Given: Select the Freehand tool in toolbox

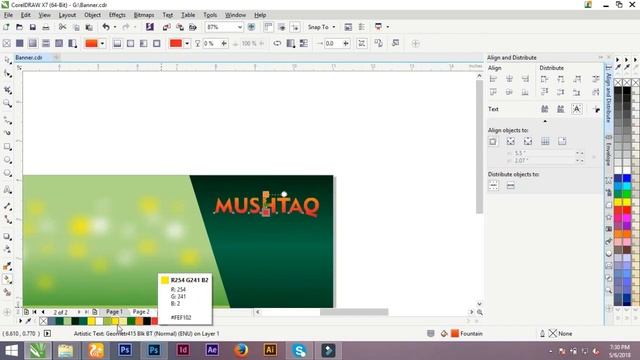Looking at the screenshot, I should coord(7,120).
